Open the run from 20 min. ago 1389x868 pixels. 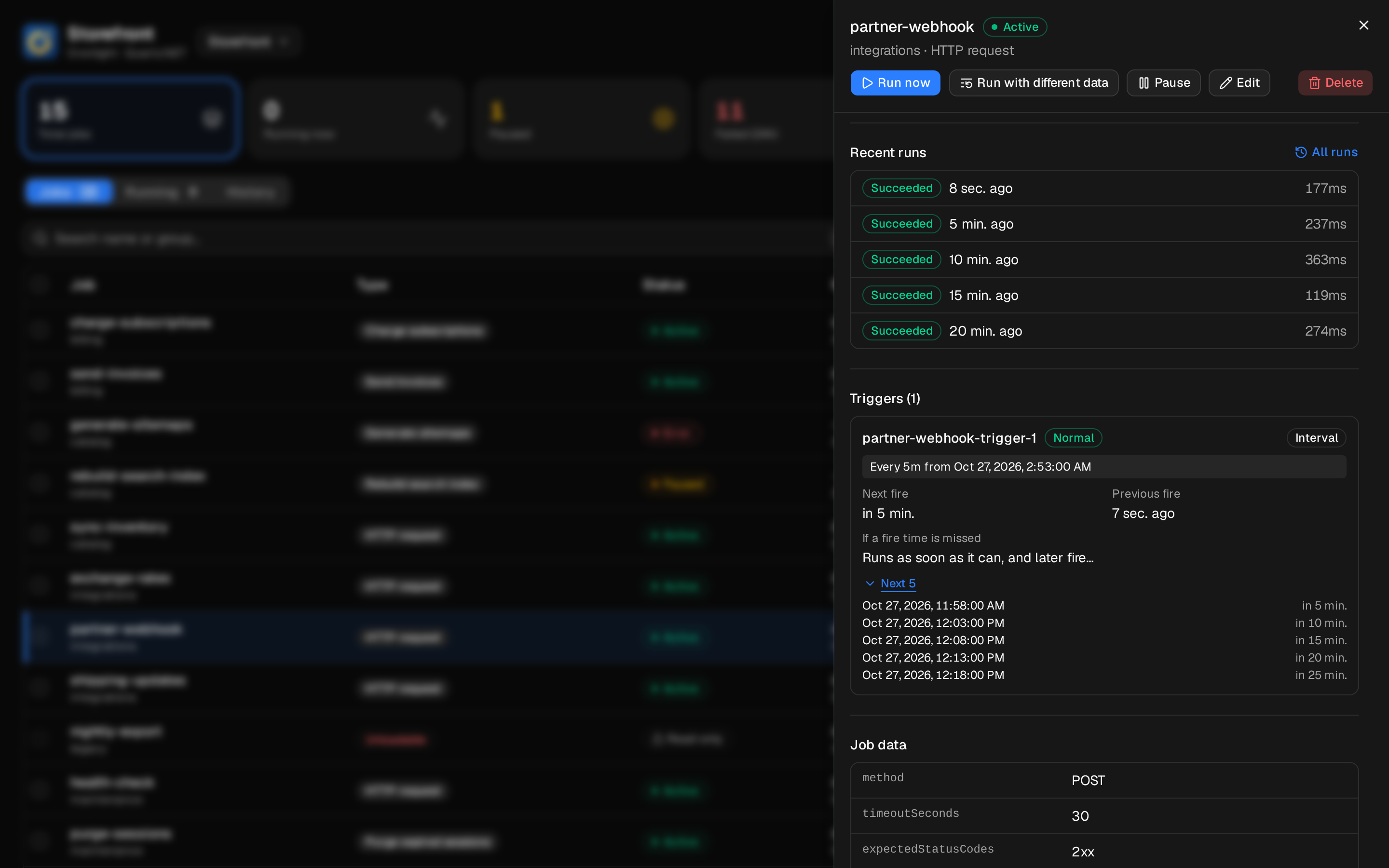(x=1104, y=331)
